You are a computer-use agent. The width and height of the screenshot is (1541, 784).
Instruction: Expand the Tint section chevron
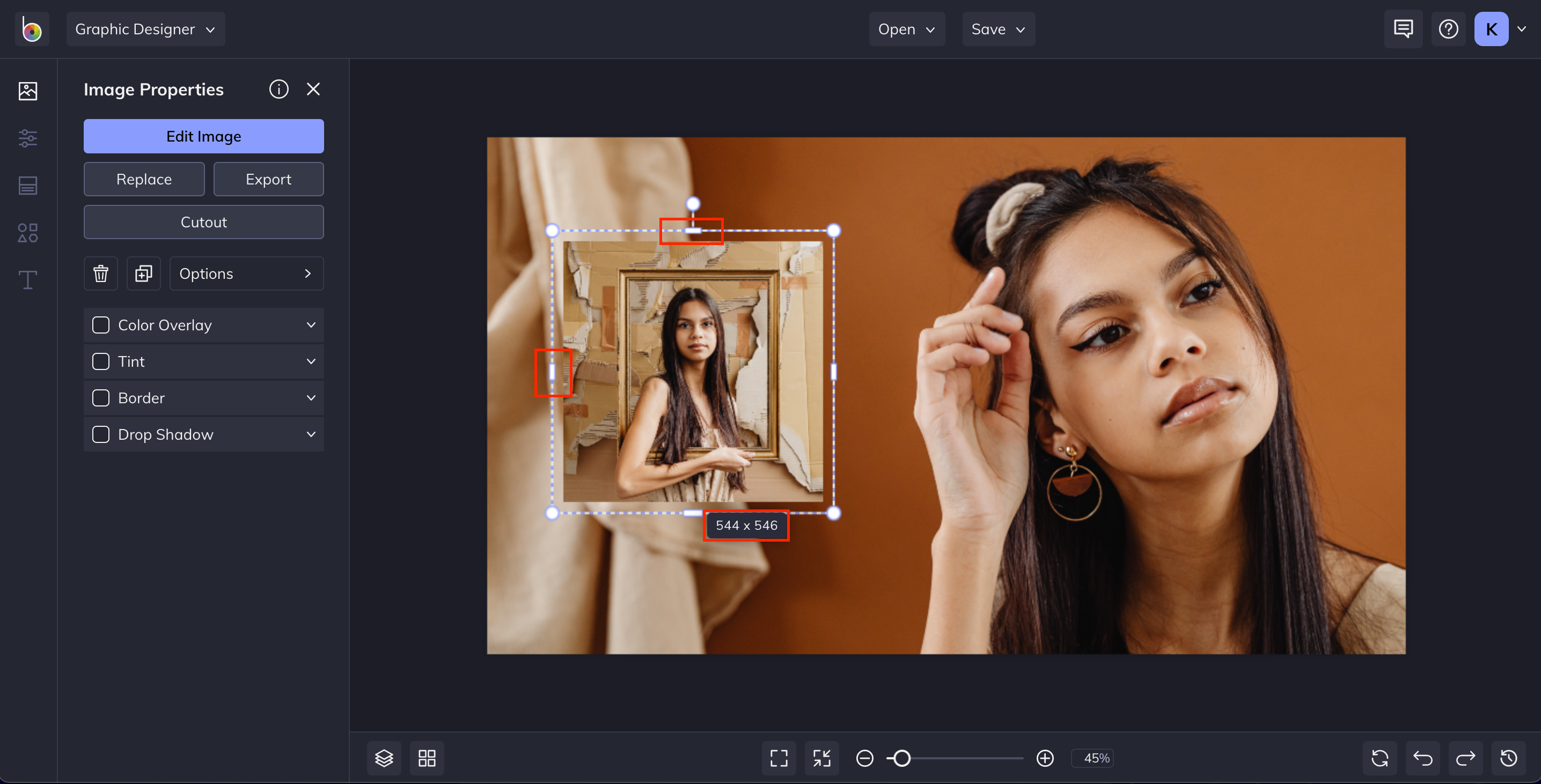(x=311, y=362)
